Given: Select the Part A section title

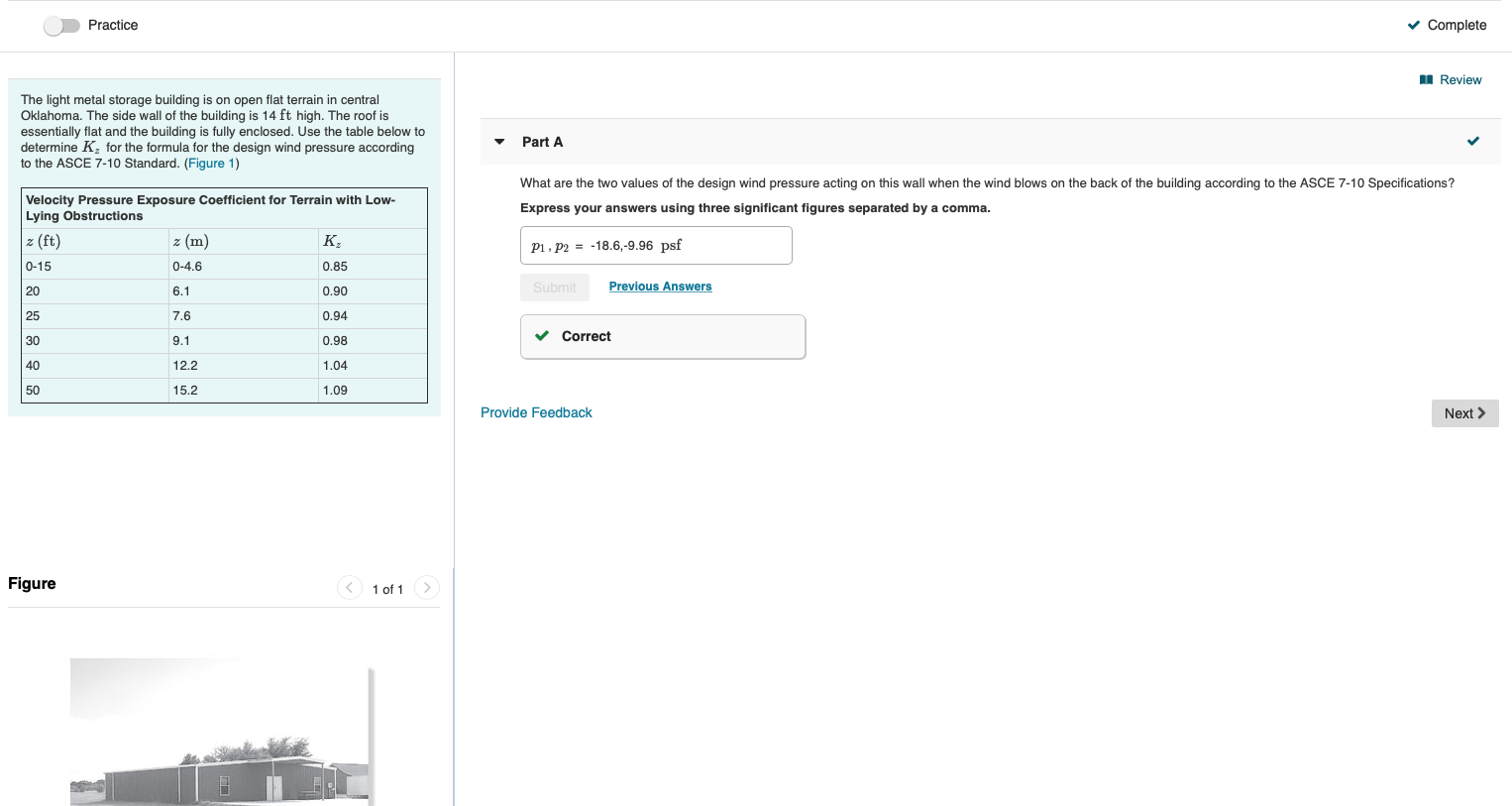Looking at the screenshot, I should coord(542,141).
